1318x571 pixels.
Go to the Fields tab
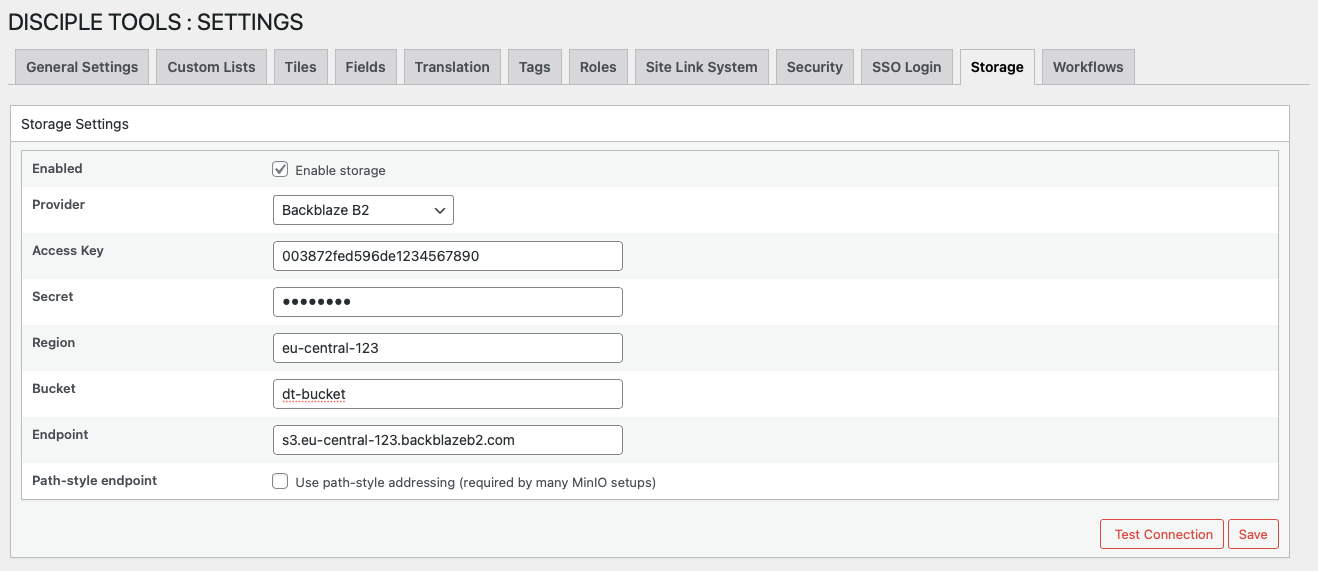[x=365, y=67]
